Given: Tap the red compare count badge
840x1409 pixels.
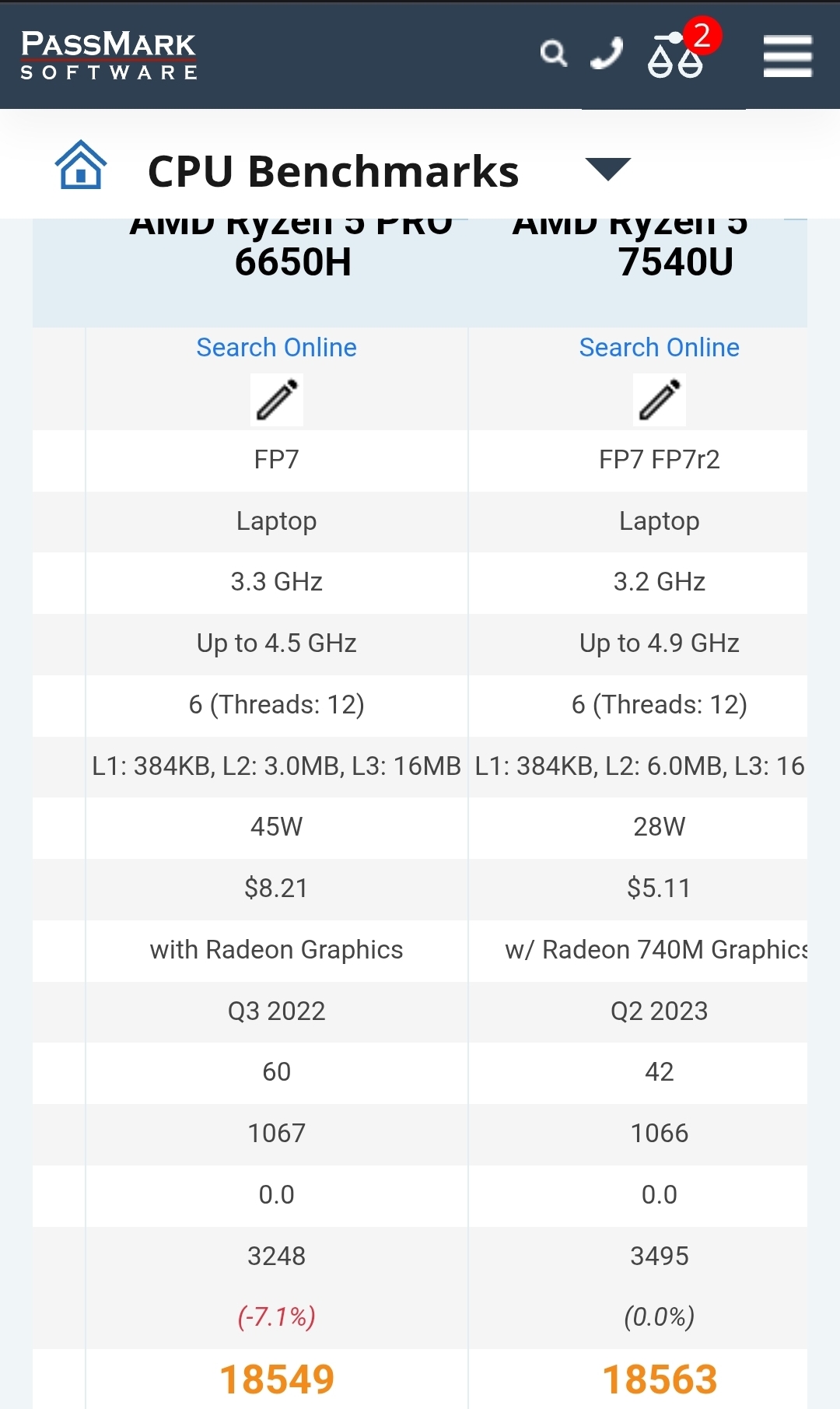Looking at the screenshot, I should point(702,35).
